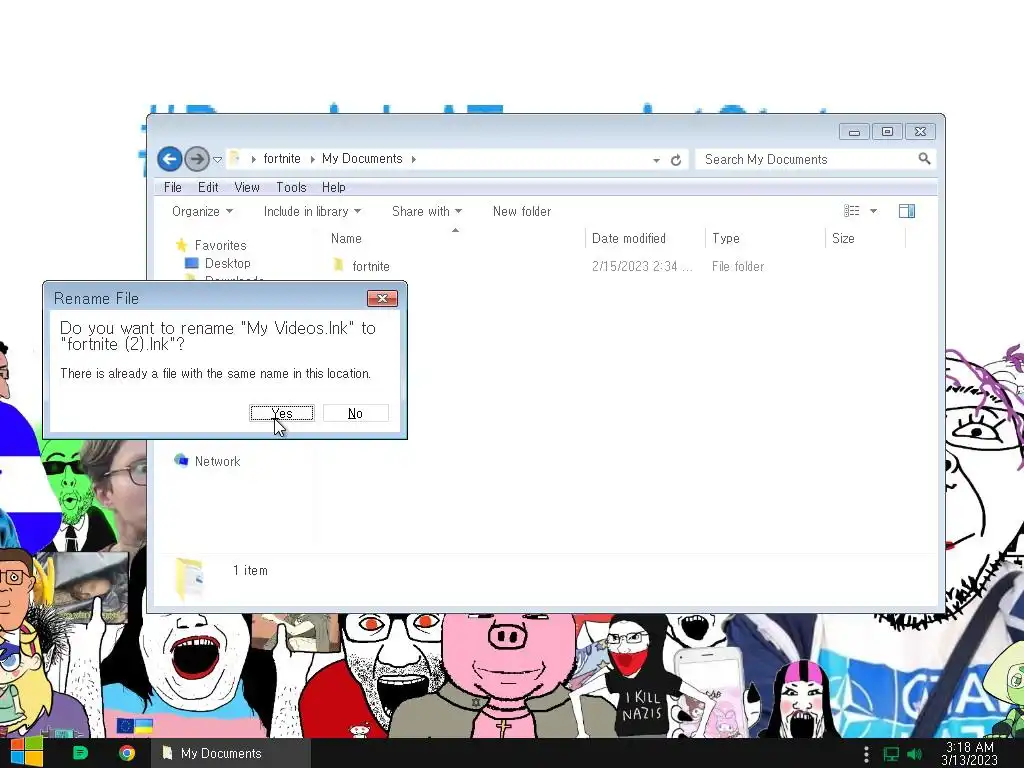Click the network tray icon
Image resolution: width=1024 pixels, height=768 pixels.
tap(891, 754)
